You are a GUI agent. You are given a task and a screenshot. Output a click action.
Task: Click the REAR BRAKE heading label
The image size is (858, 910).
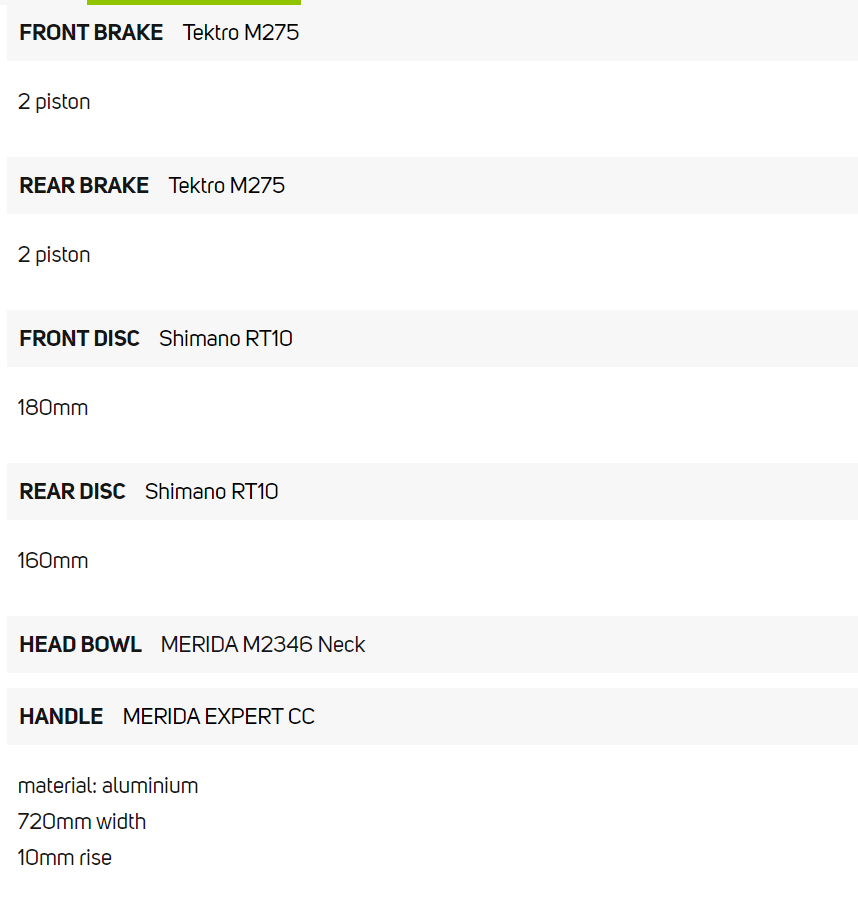click(x=84, y=186)
